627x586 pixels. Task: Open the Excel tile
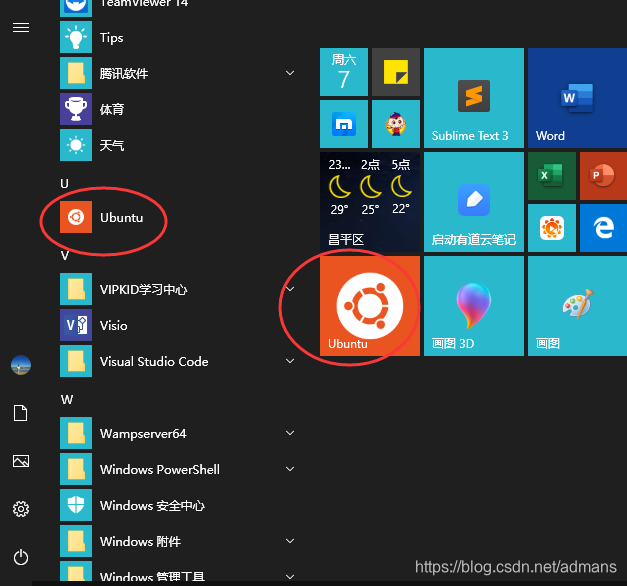click(552, 176)
